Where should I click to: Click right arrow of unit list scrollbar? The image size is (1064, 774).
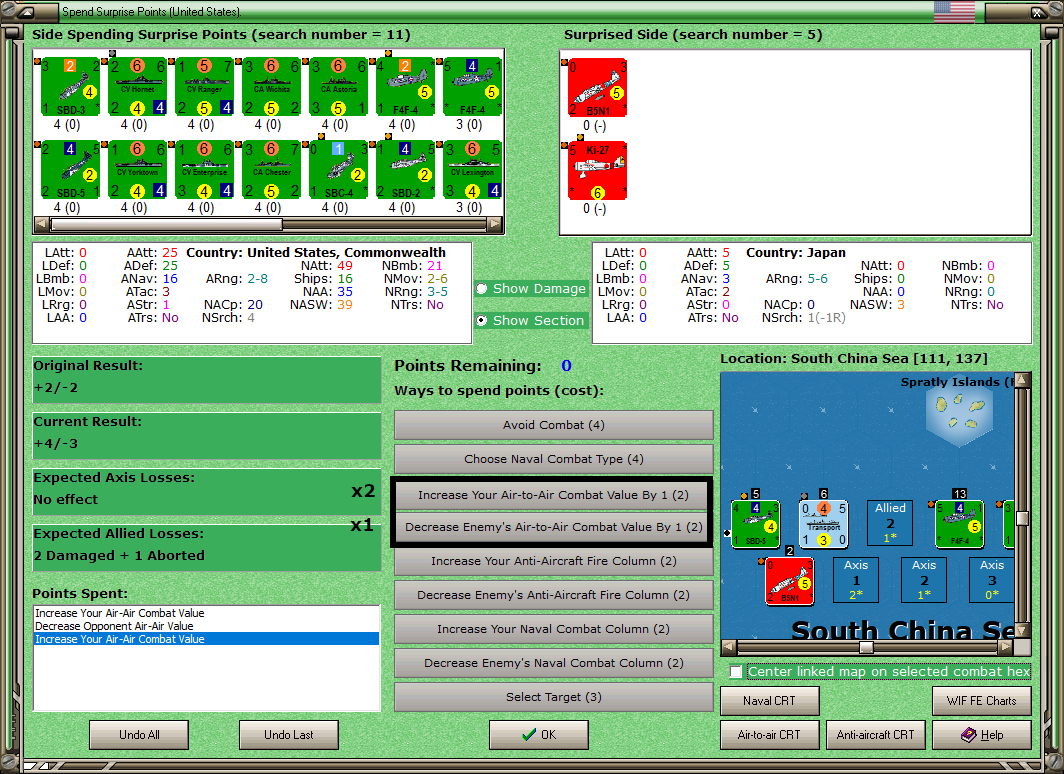click(495, 224)
